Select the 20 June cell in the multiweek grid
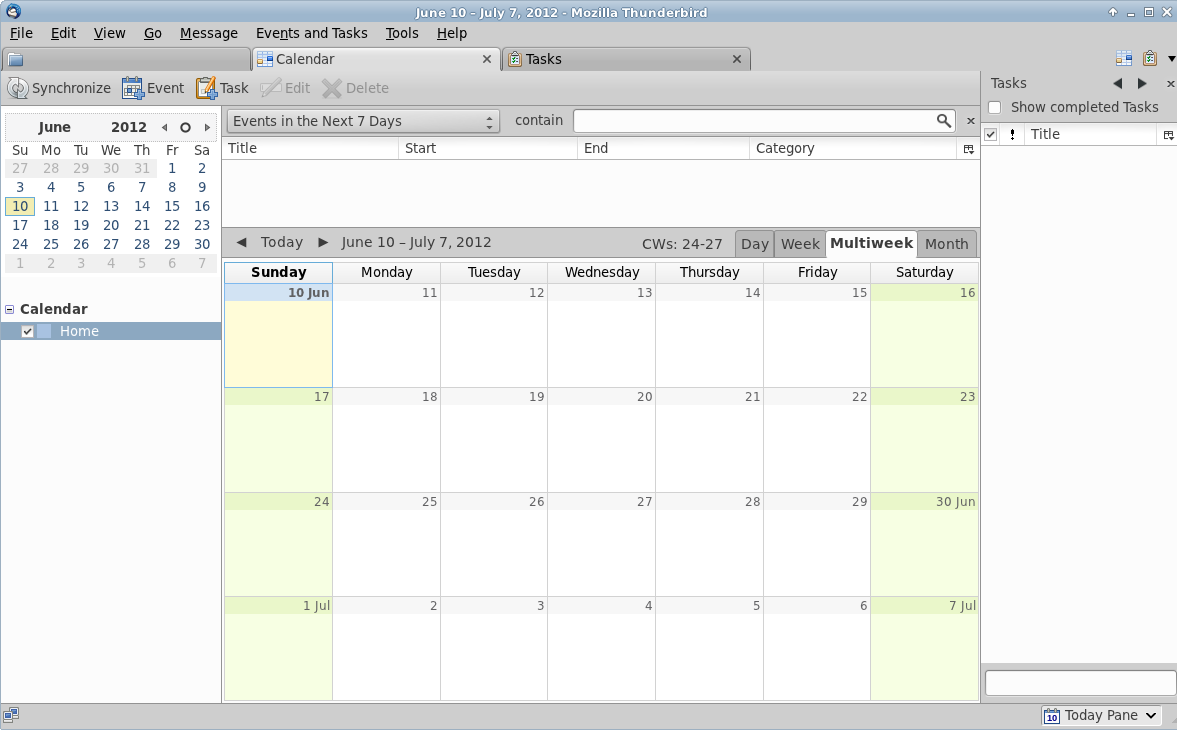1177x730 pixels. pos(601,440)
